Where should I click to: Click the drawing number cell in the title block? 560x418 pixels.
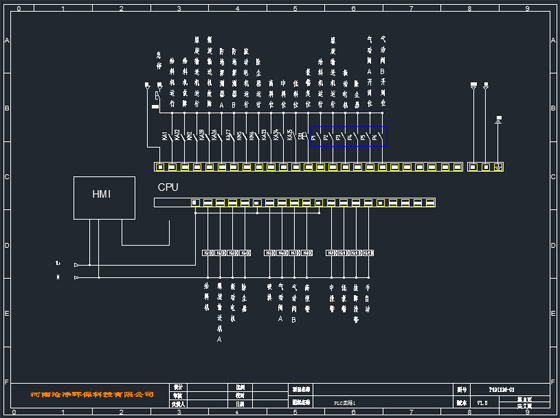(510, 390)
